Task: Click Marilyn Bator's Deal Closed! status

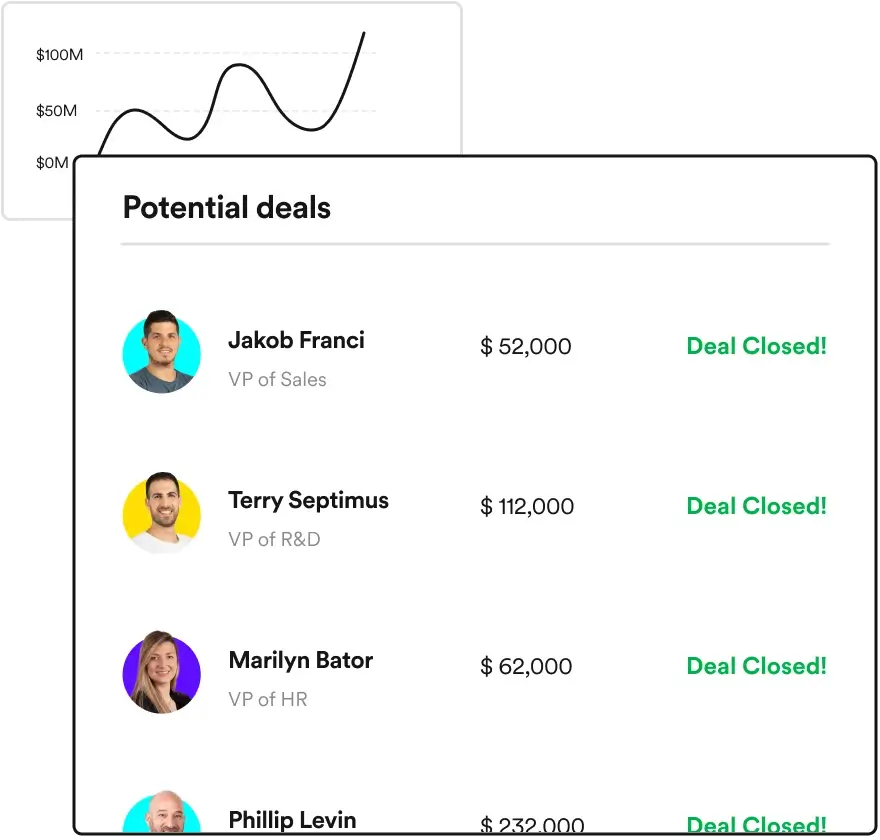Action: 756,666
